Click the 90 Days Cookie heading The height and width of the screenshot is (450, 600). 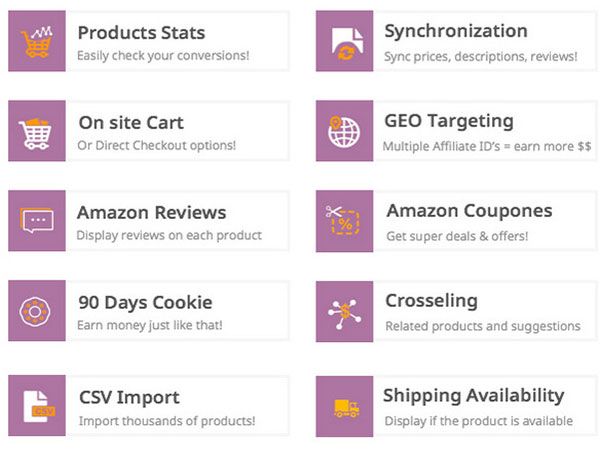[x=144, y=302]
